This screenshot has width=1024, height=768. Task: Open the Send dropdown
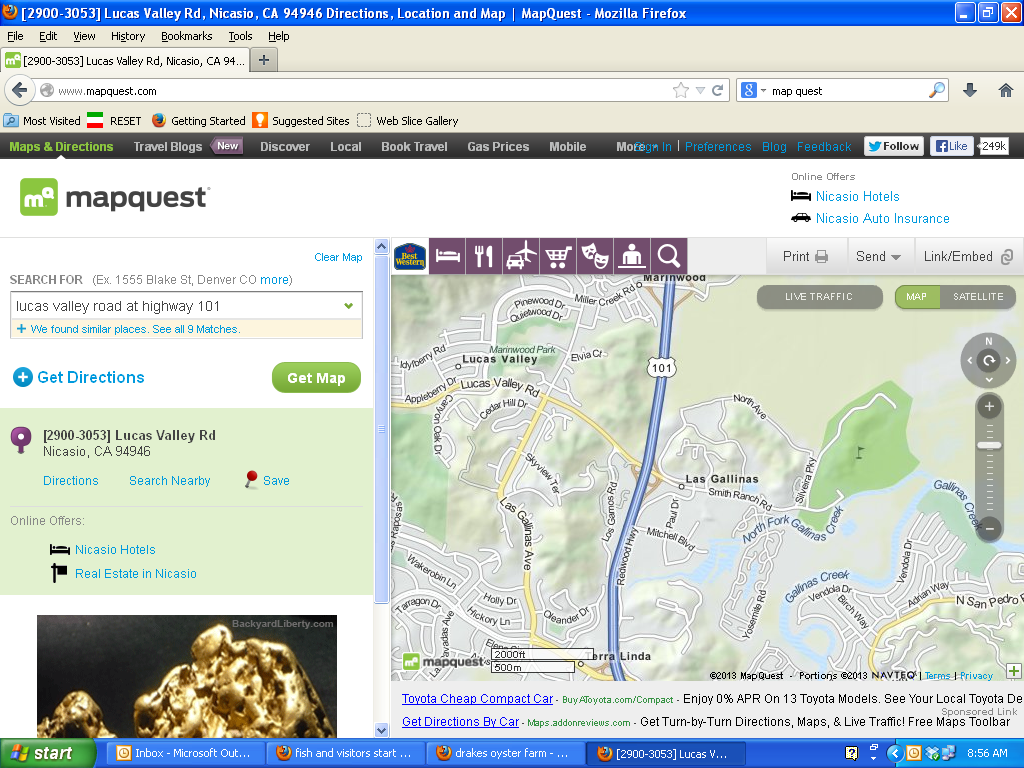click(x=878, y=257)
